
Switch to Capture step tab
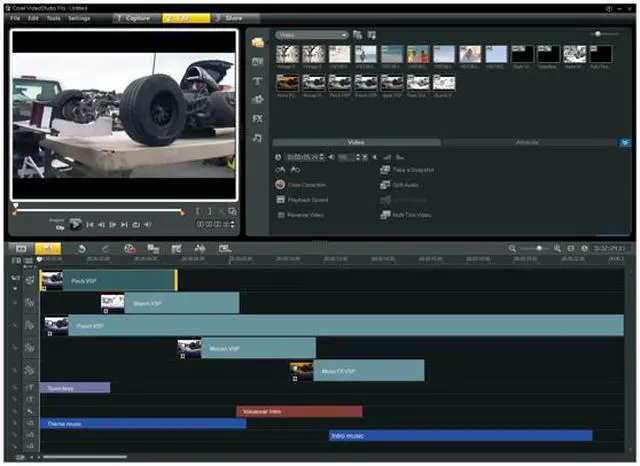click(137, 18)
